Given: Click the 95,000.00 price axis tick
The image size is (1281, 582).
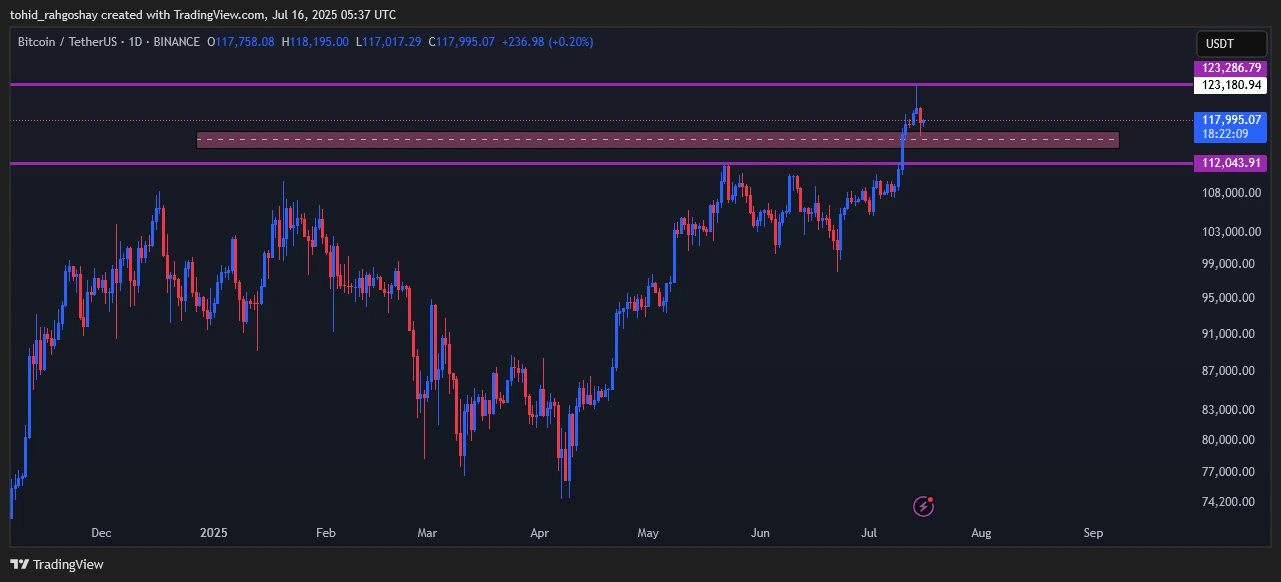Looking at the screenshot, I should (x=1229, y=298).
